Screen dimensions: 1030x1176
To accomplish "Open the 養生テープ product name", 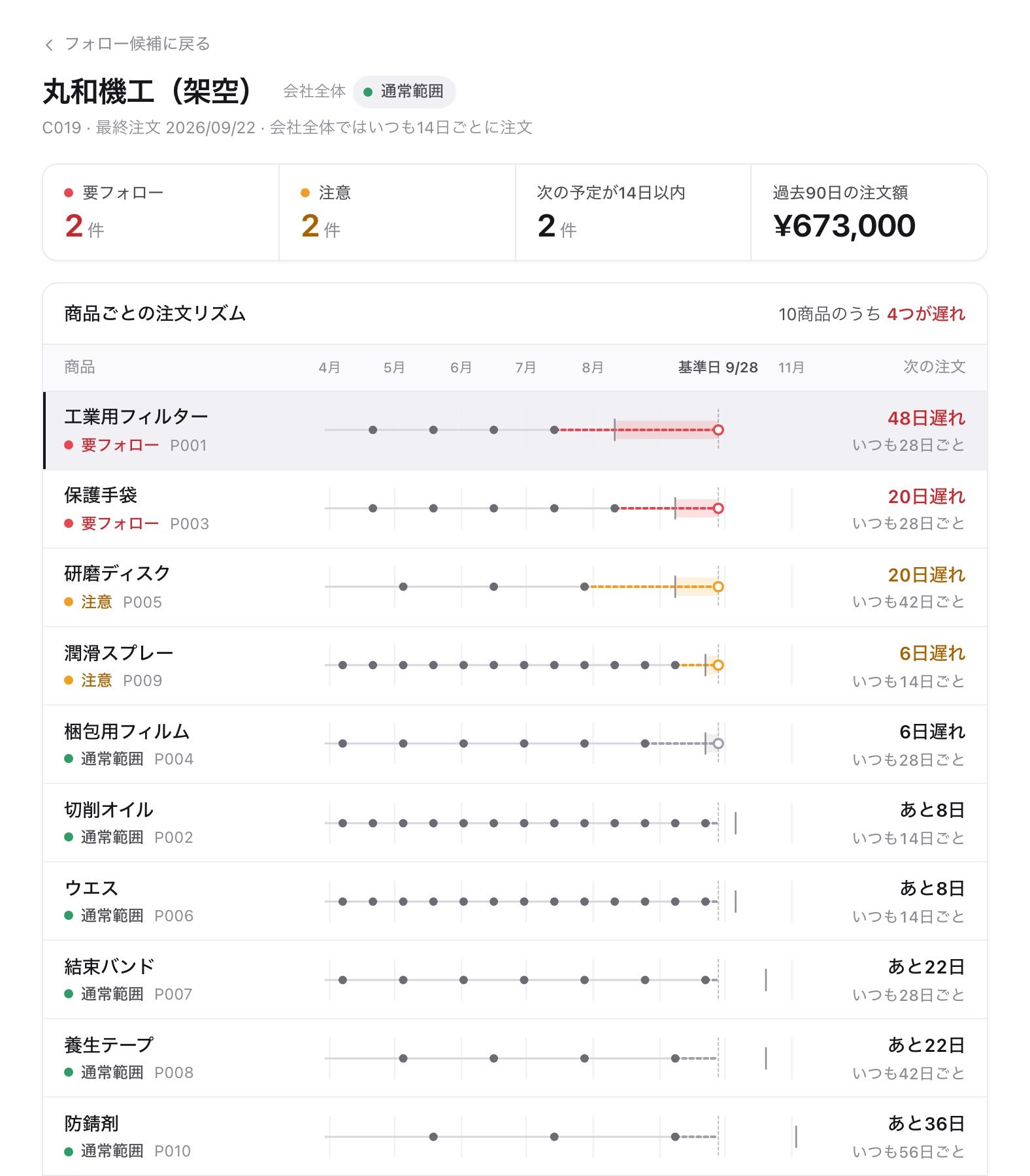I will (x=108, y=1045).
